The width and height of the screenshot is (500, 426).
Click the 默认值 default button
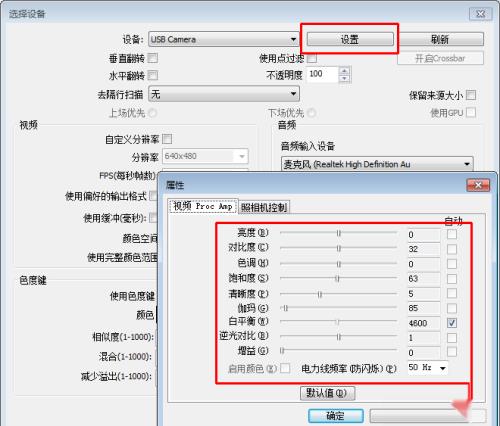click(327, 393)
